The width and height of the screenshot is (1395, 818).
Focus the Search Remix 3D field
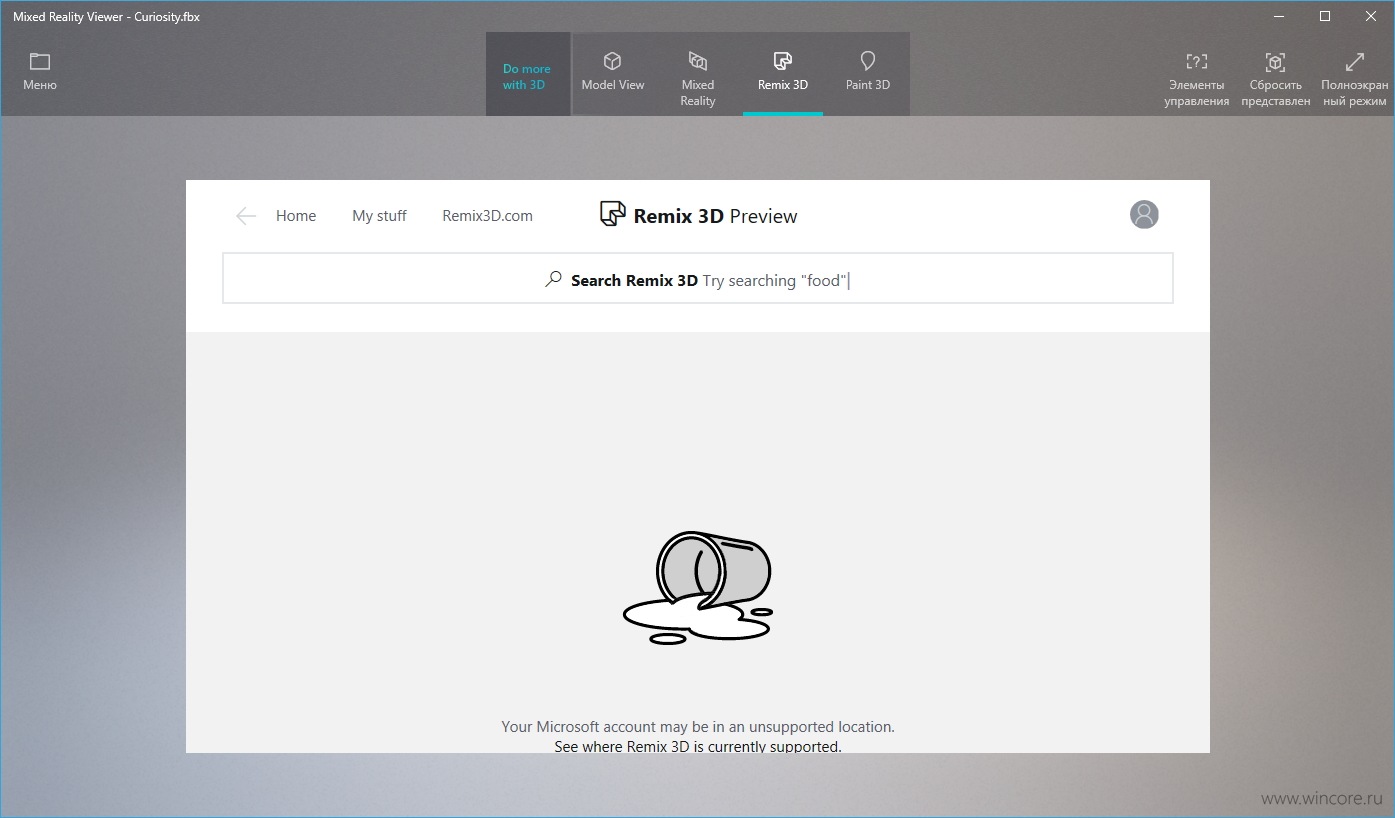698,278
